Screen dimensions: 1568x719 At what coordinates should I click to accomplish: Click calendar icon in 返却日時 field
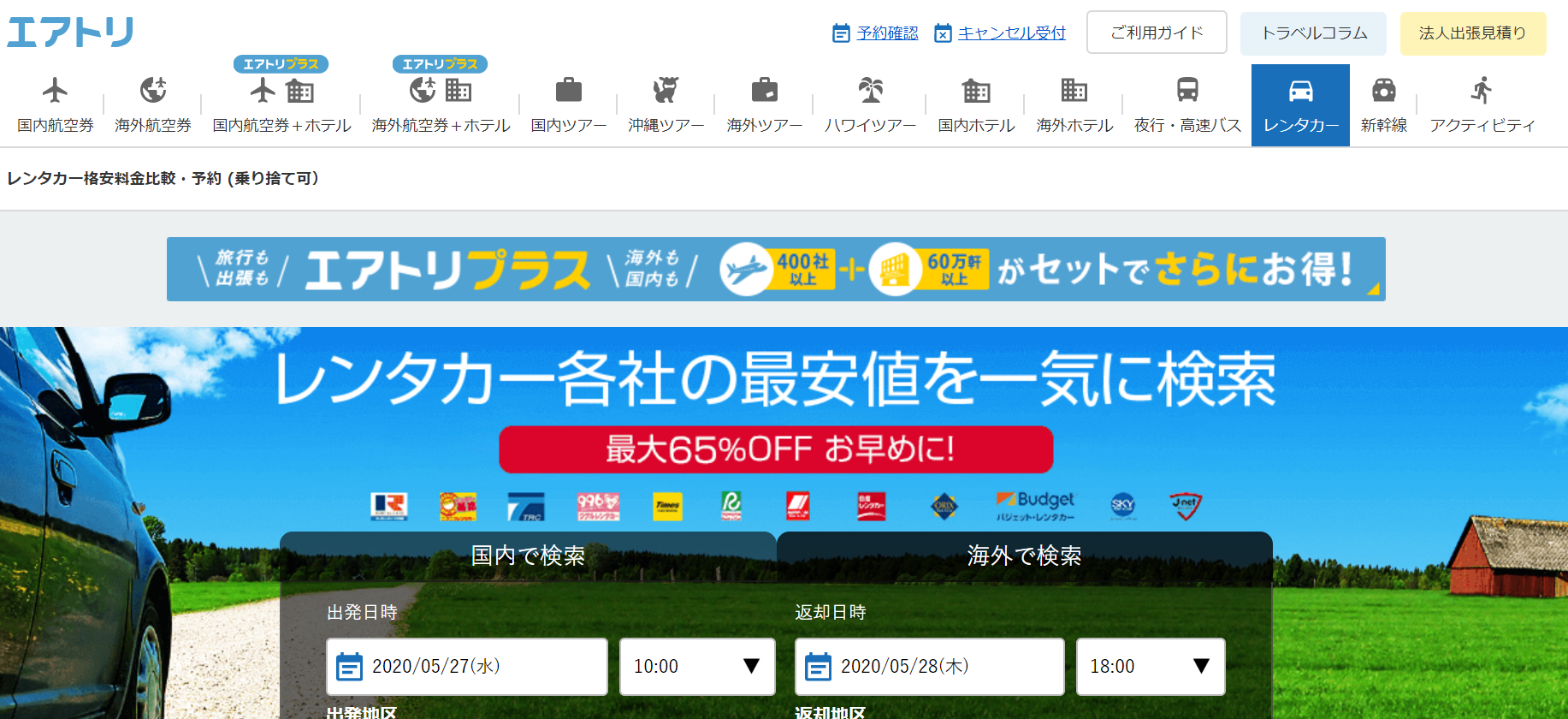coord(818,666)
